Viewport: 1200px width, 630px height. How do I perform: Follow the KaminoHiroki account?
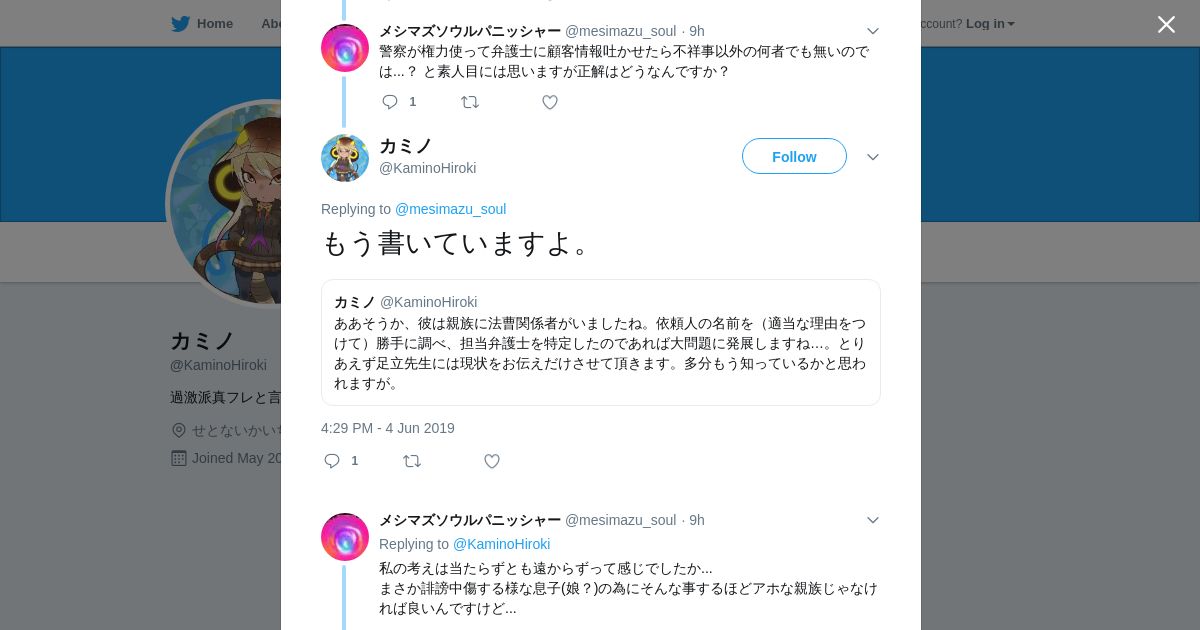794,157
